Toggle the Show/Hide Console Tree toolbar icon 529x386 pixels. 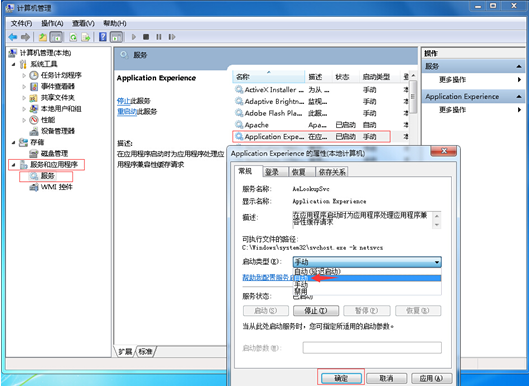pos(56,37)
